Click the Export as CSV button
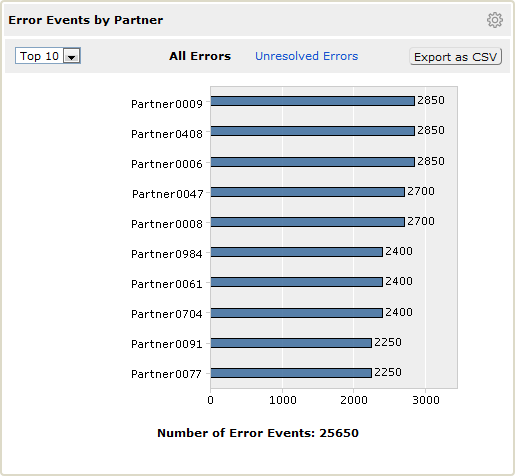Image resolution: width=515 pixels, height=476 pixels. point(455,57)
